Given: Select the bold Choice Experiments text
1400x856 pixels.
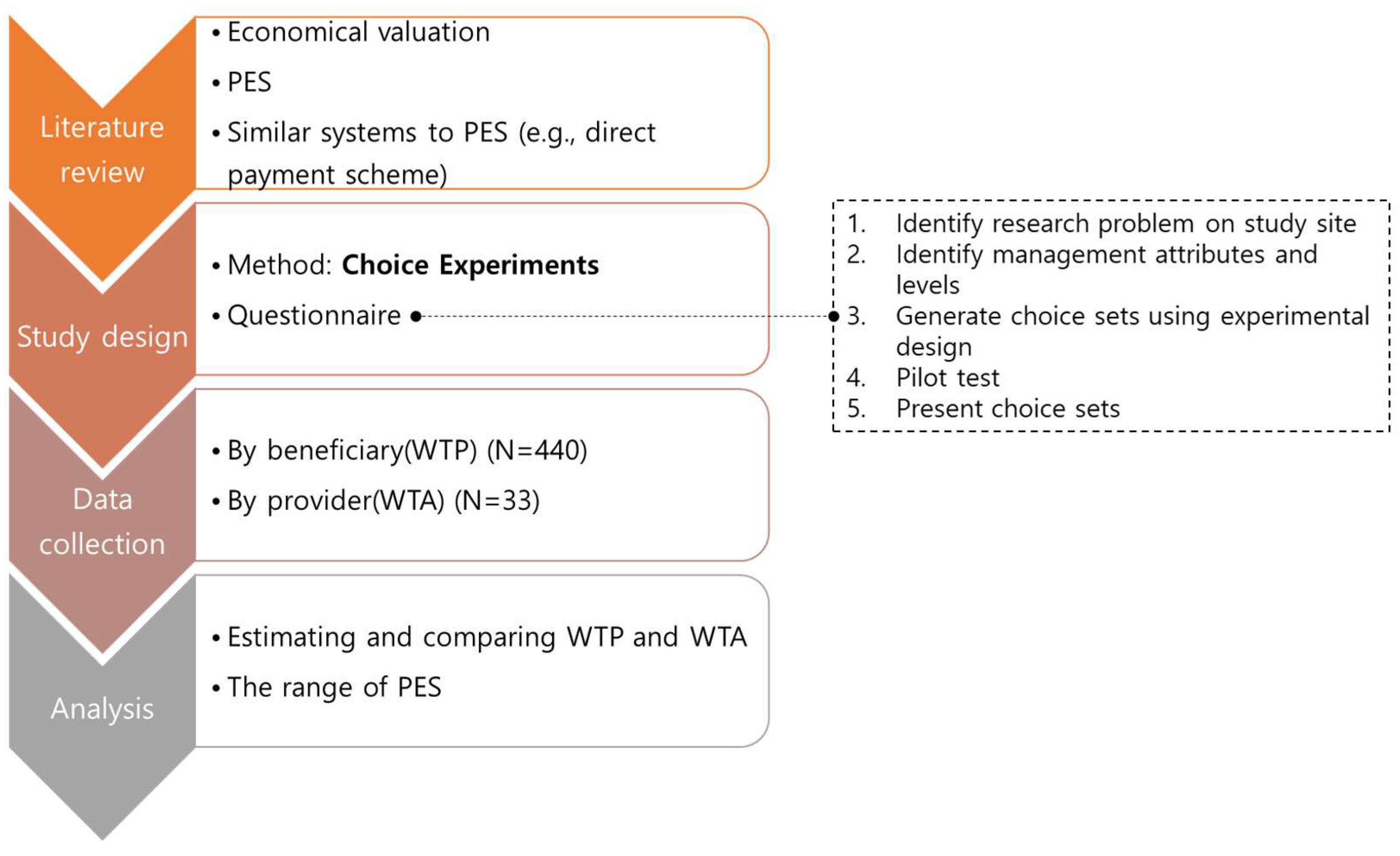Looking at the screenshot, I should (470, 265).
